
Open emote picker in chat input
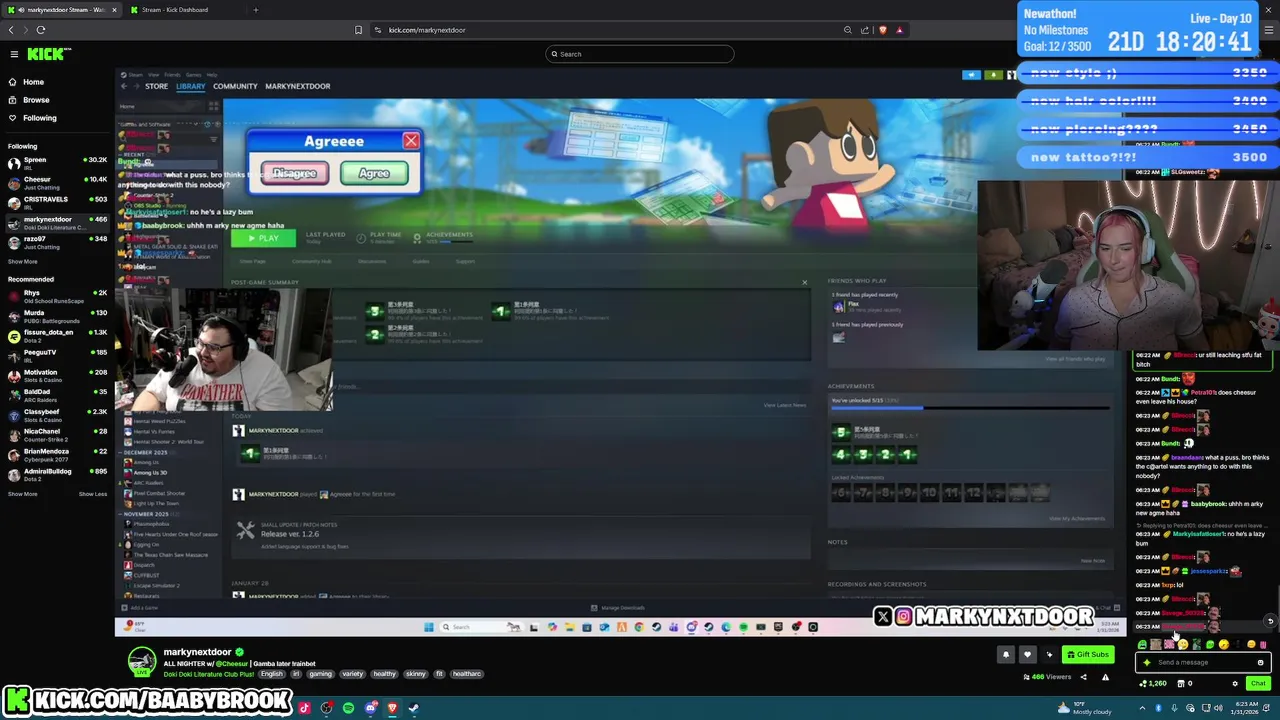coord(1260,662)
